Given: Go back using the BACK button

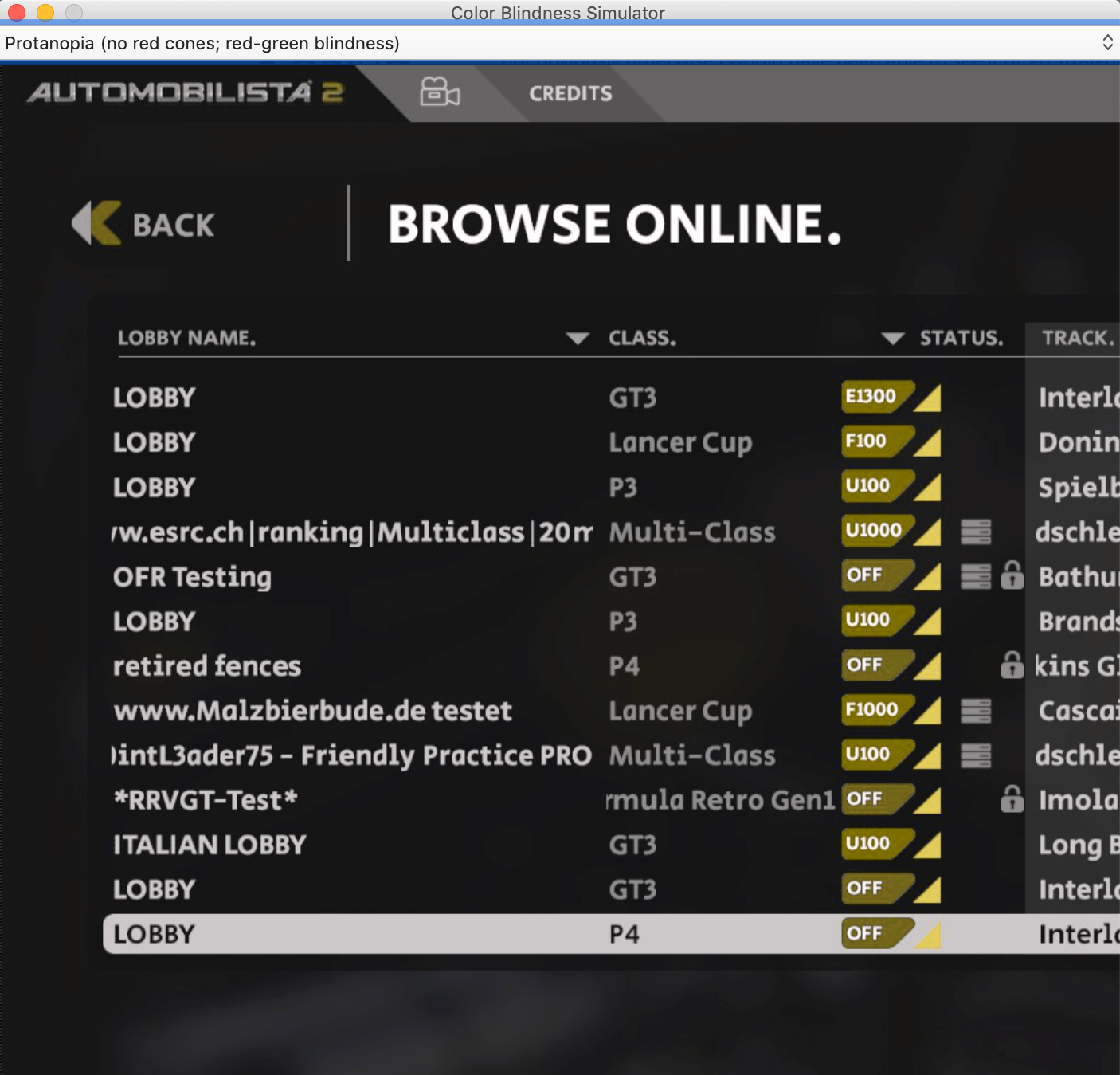Looking at the screenshot, I should [x=143, y=224].
